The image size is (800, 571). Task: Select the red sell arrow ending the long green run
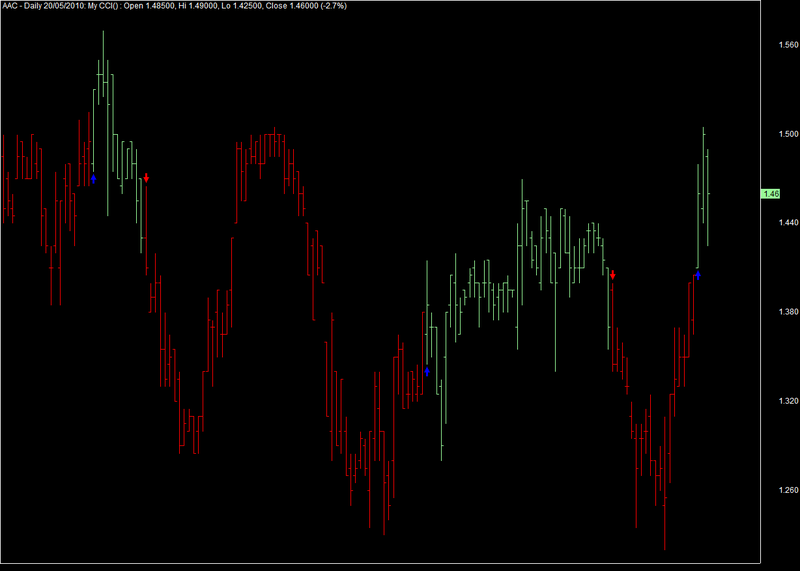[613, 275]
